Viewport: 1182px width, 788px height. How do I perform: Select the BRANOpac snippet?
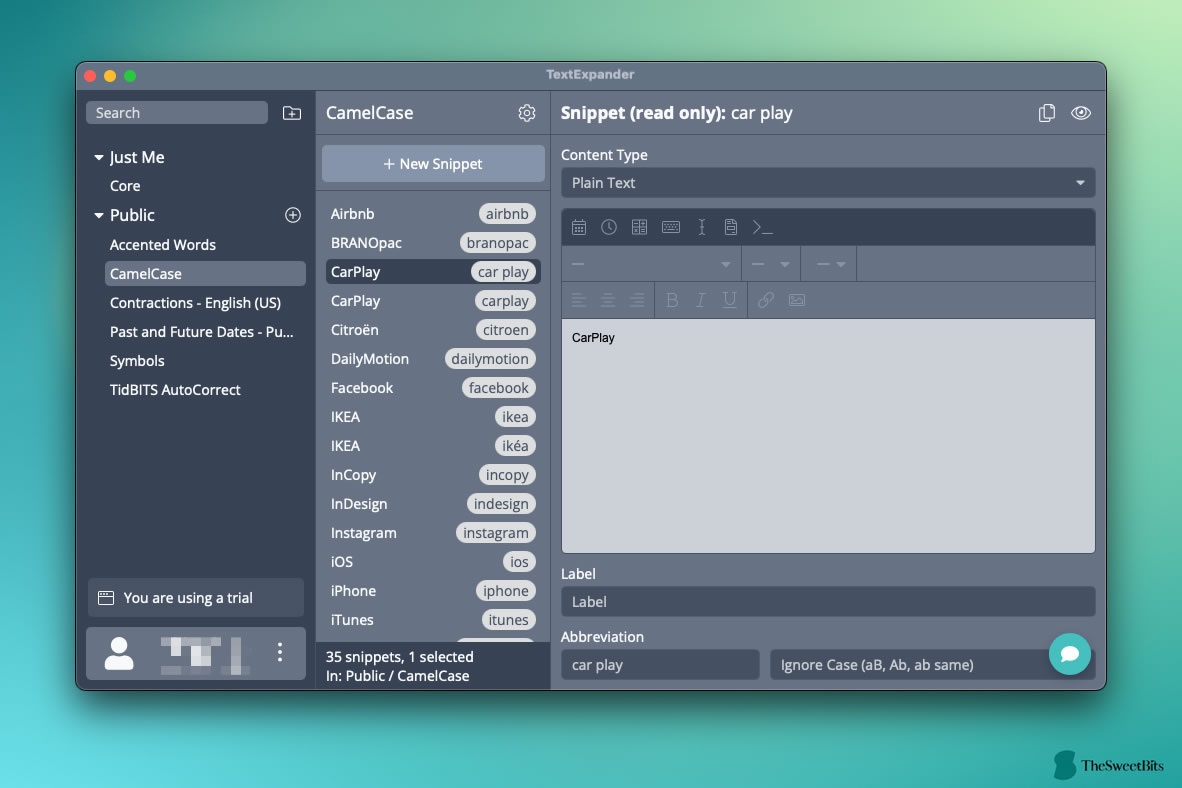click(x=433, y=243)
